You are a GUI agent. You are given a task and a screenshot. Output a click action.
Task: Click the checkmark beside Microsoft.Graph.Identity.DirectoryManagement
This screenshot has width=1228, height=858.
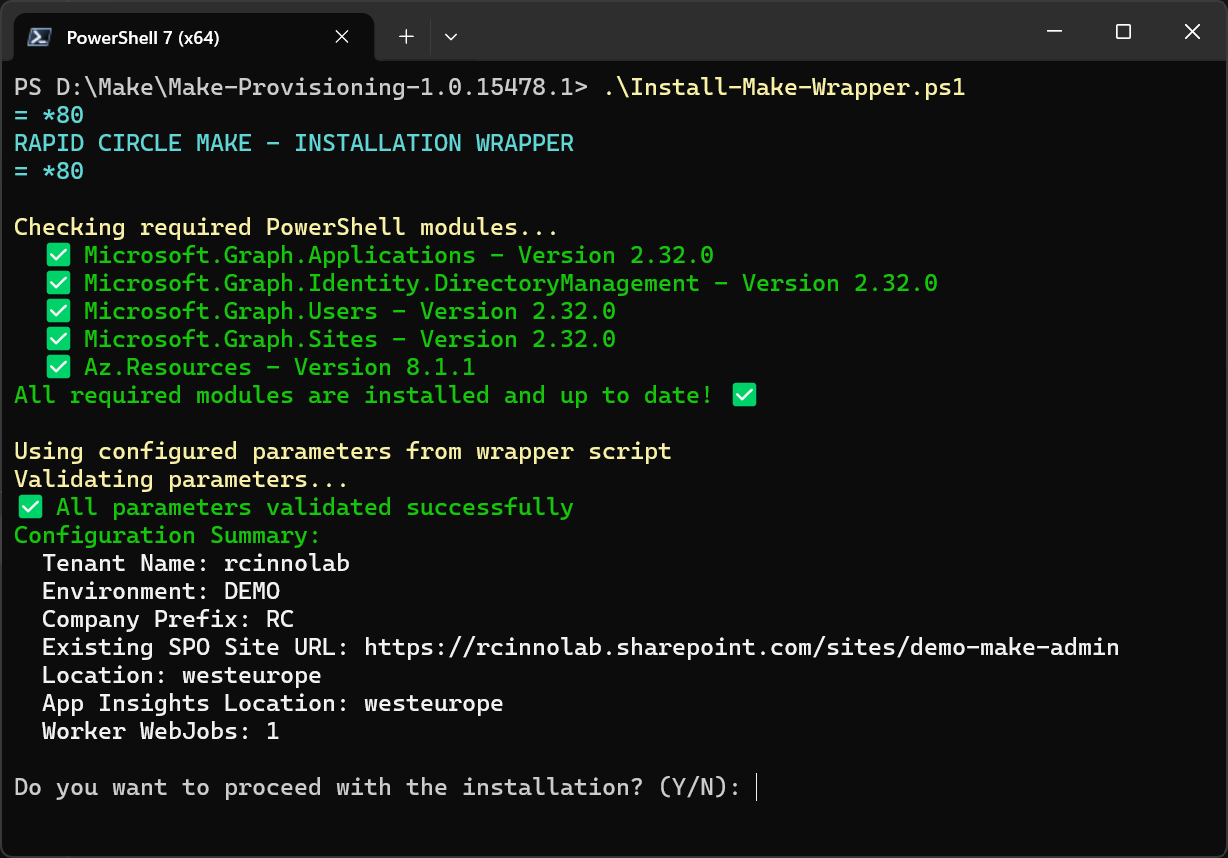click(x=59, y=283)
